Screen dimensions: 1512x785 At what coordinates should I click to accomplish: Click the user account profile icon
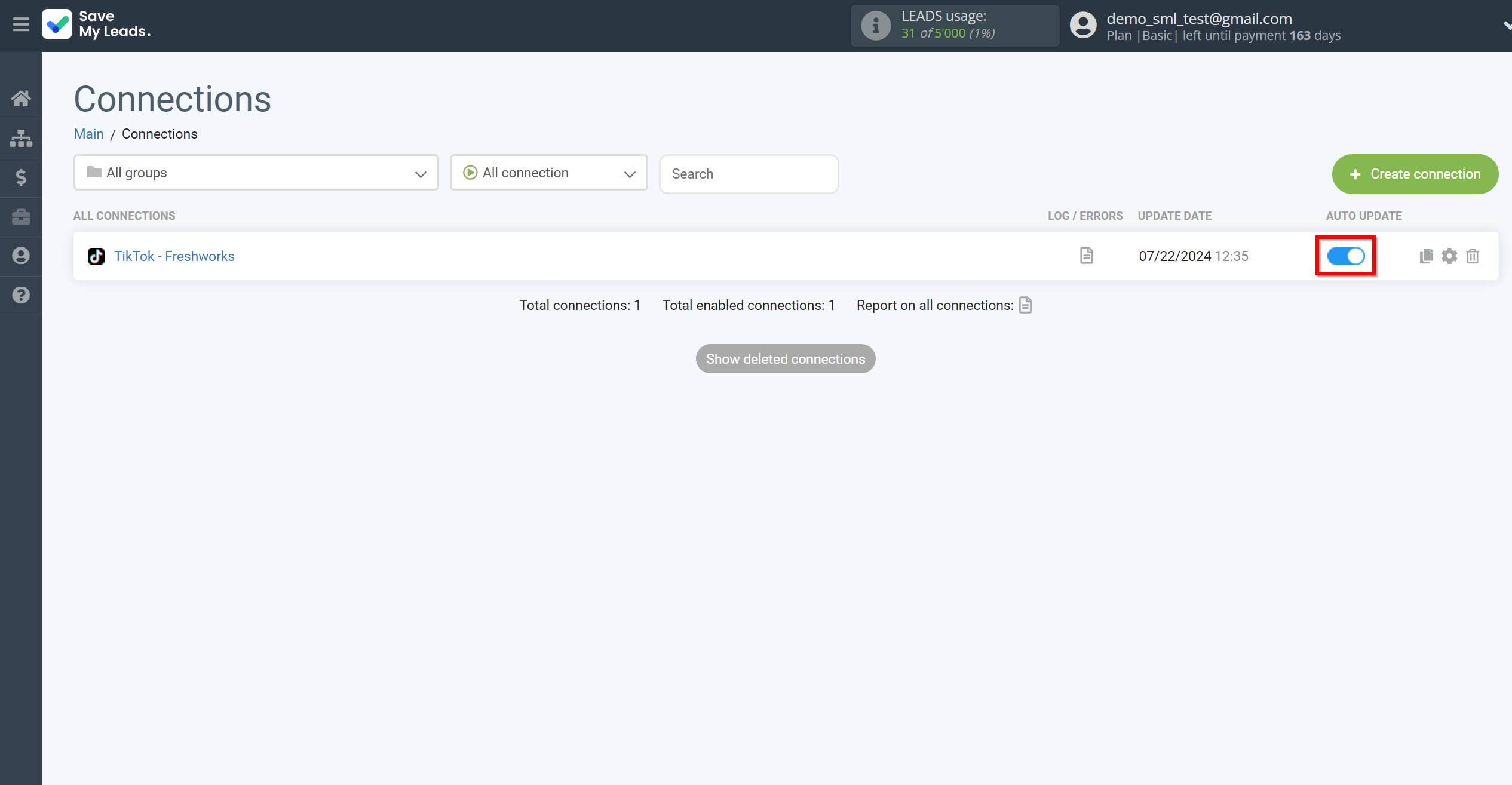click(1083, 26)
